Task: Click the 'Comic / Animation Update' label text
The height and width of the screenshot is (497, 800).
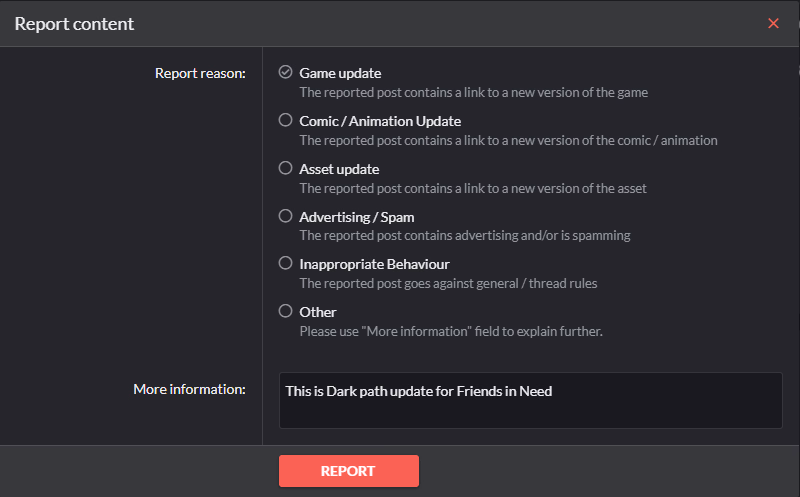Action: 380,121
